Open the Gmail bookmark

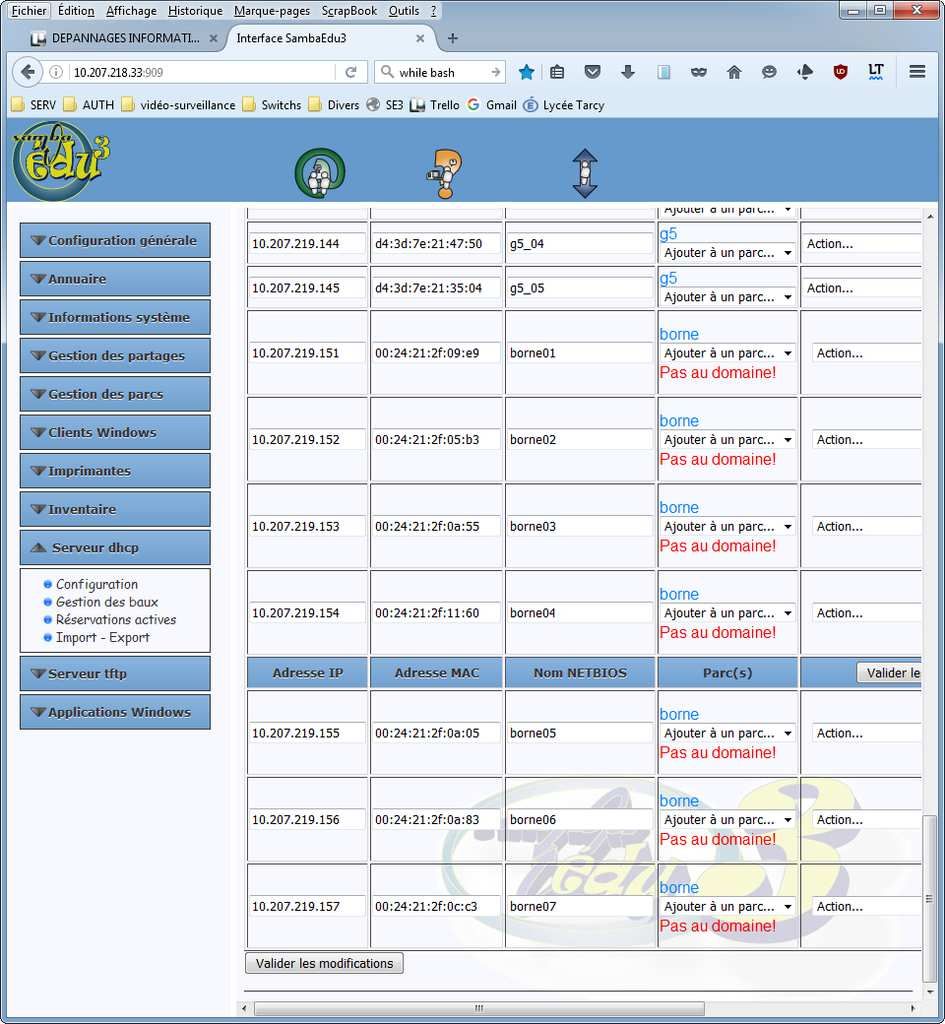pyautogui.click(x=492, y=104)
